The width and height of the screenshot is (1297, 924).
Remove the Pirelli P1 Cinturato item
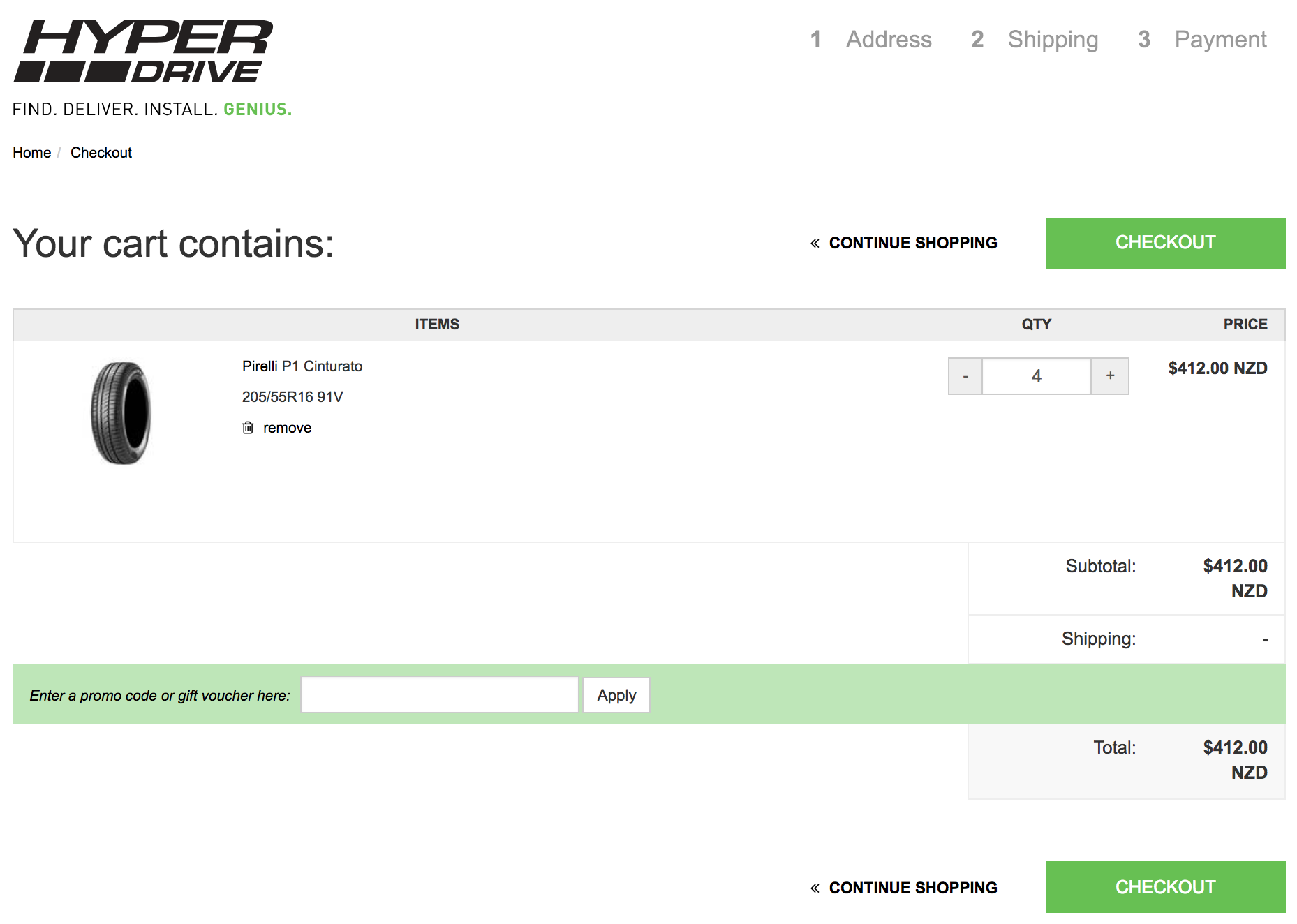coord(287,428)
